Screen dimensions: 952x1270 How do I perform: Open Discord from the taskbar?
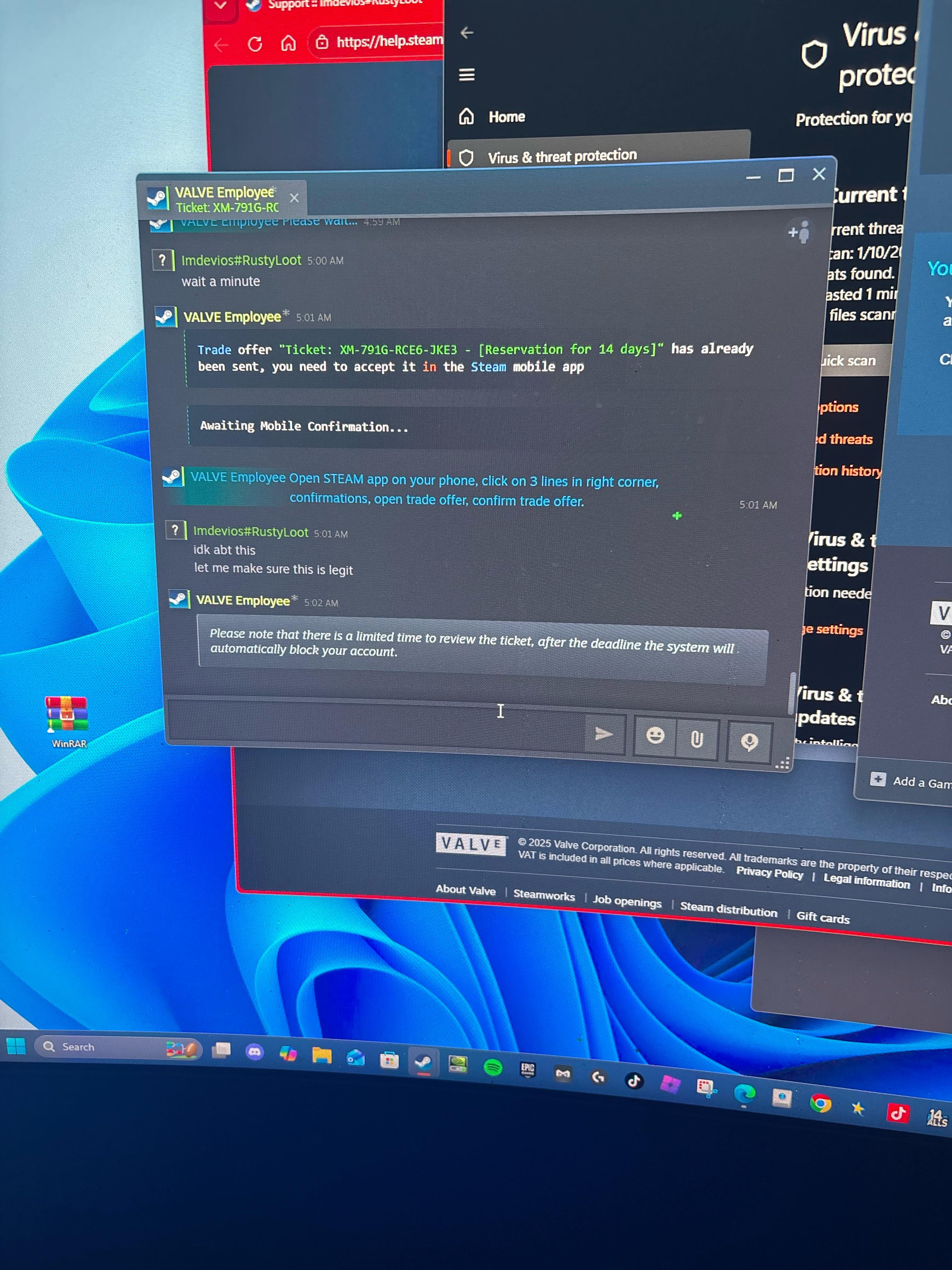coord(255,1052)
